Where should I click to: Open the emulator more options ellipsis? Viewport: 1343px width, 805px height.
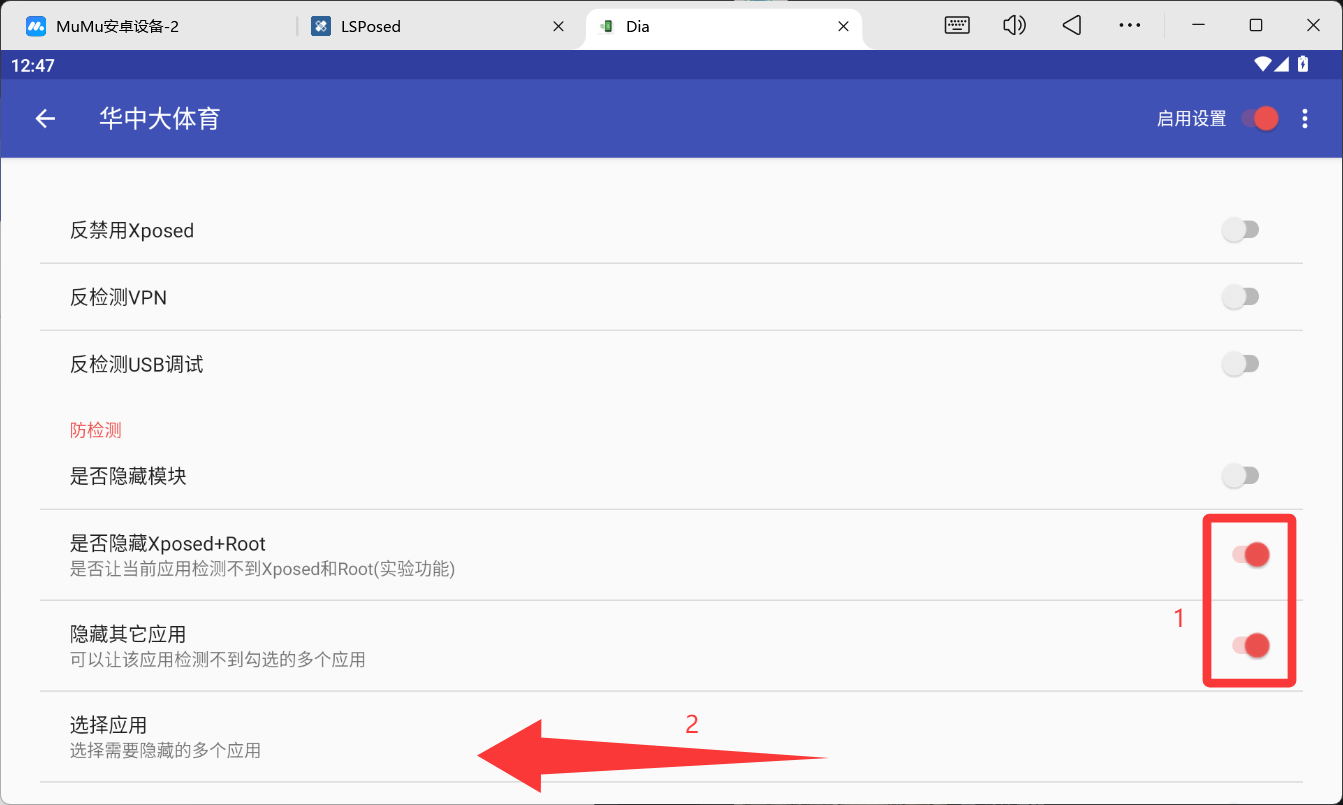[1129, 26]
